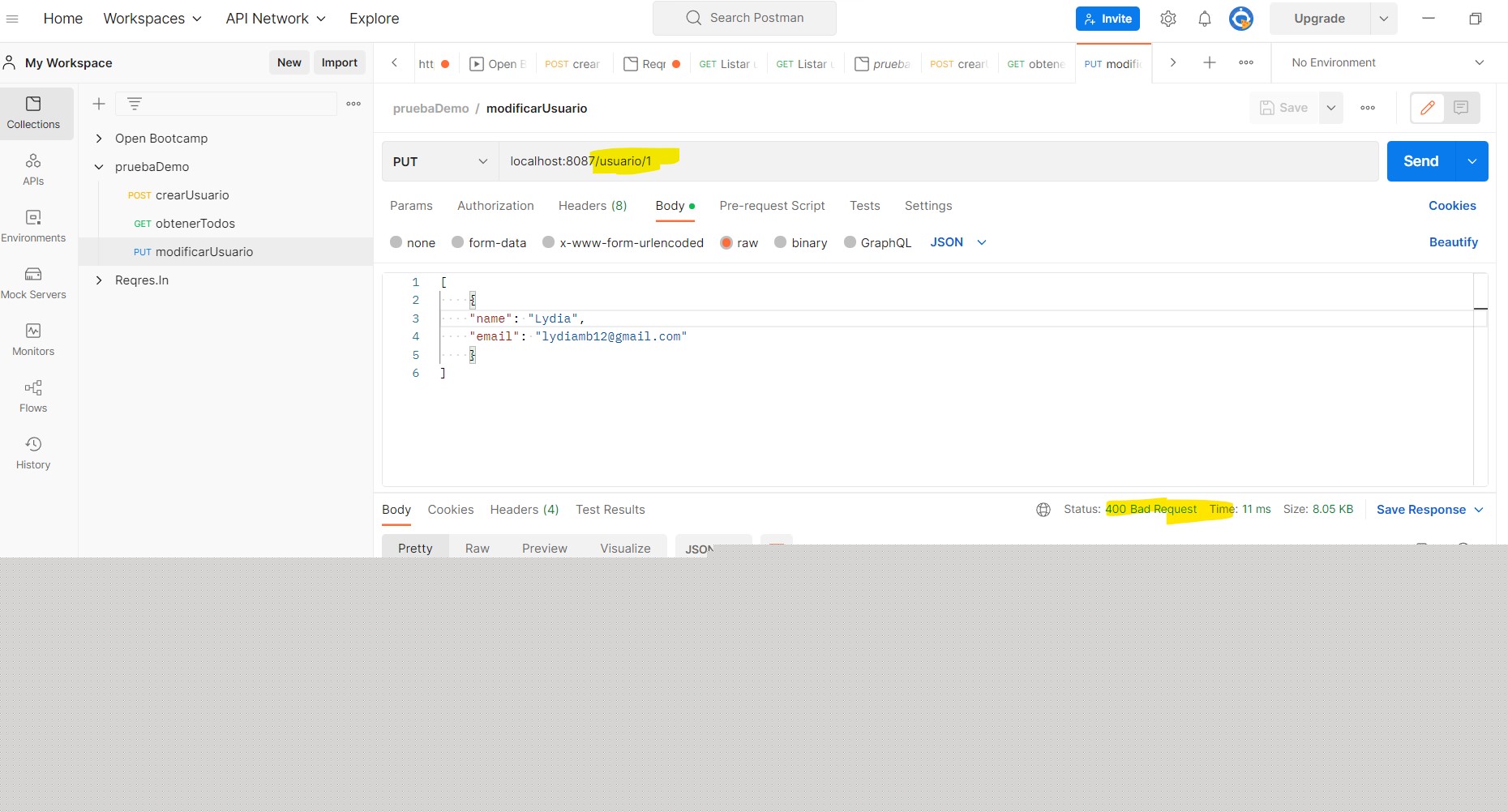1508x812 pixels.
Task: Expand the Open Bootcamp collection
Action: [x=99, y=139]
